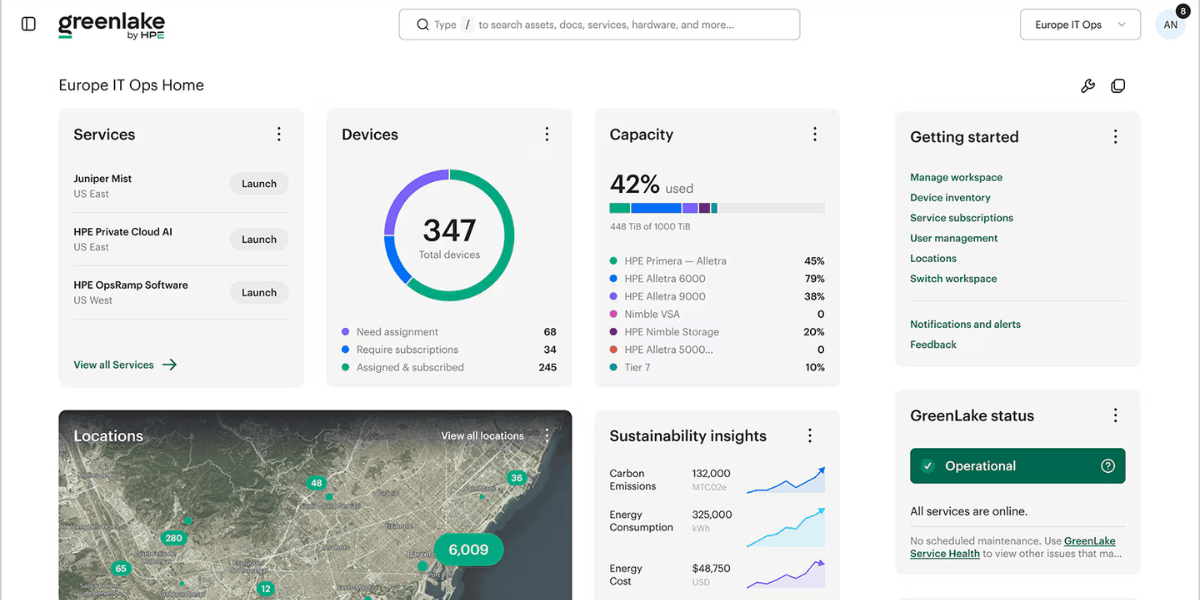
Task: Open View all locations link
Action: [482, 436]
